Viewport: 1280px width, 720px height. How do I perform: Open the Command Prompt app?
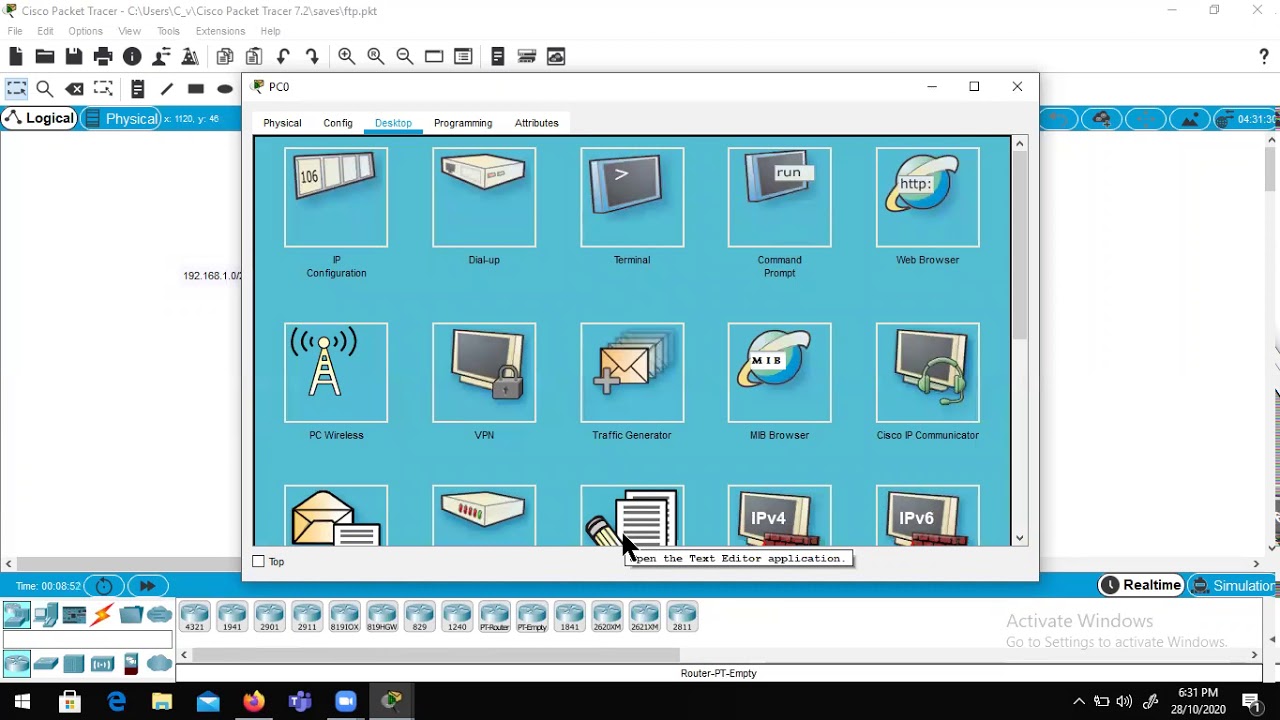click(x=780, y=197)
